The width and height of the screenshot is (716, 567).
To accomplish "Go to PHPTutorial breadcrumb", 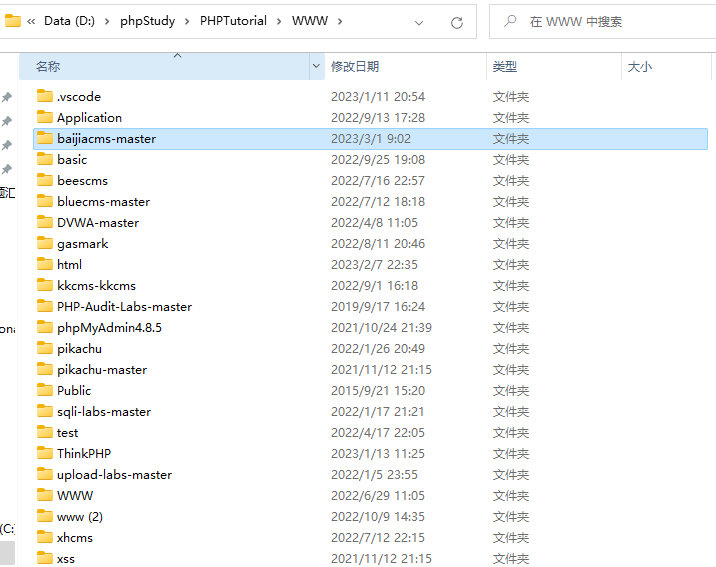I will pos(233,21).
